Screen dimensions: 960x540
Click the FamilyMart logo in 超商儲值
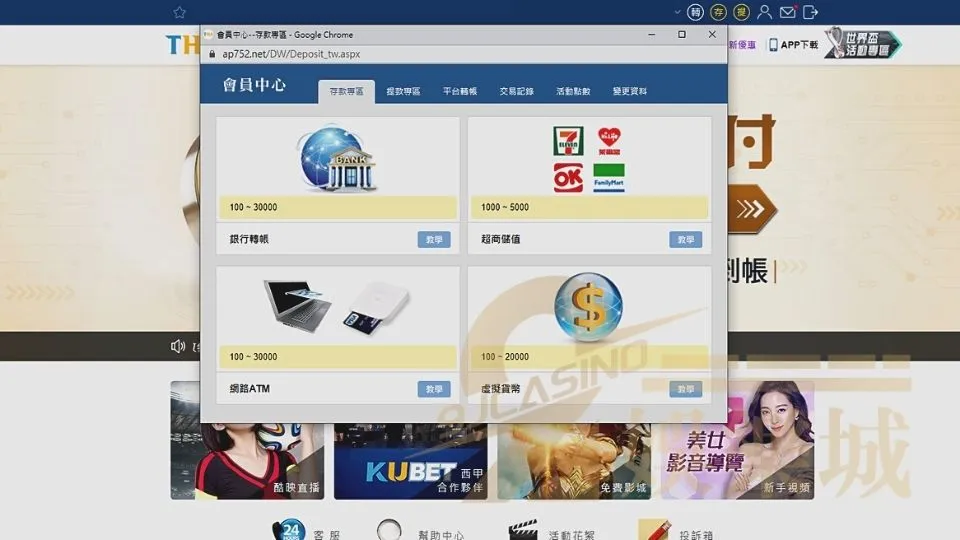click(609, 178)
